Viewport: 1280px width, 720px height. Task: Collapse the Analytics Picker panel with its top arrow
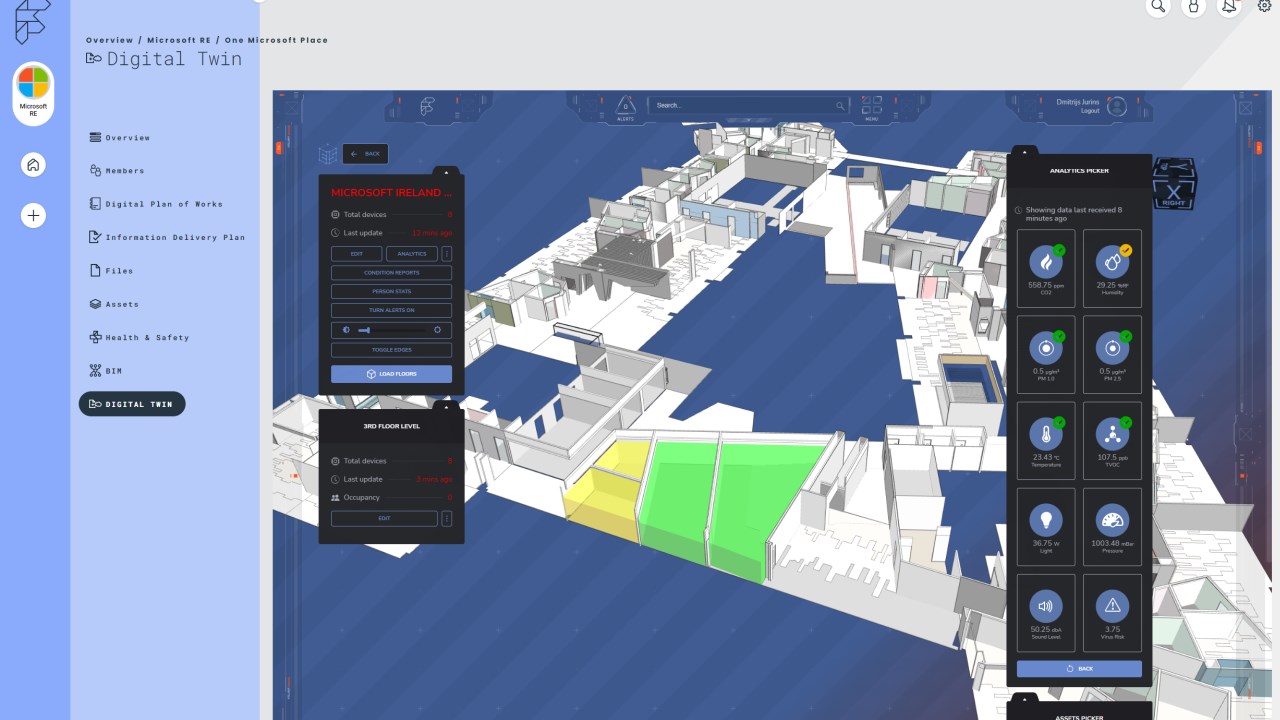[x=1025, y=150]
